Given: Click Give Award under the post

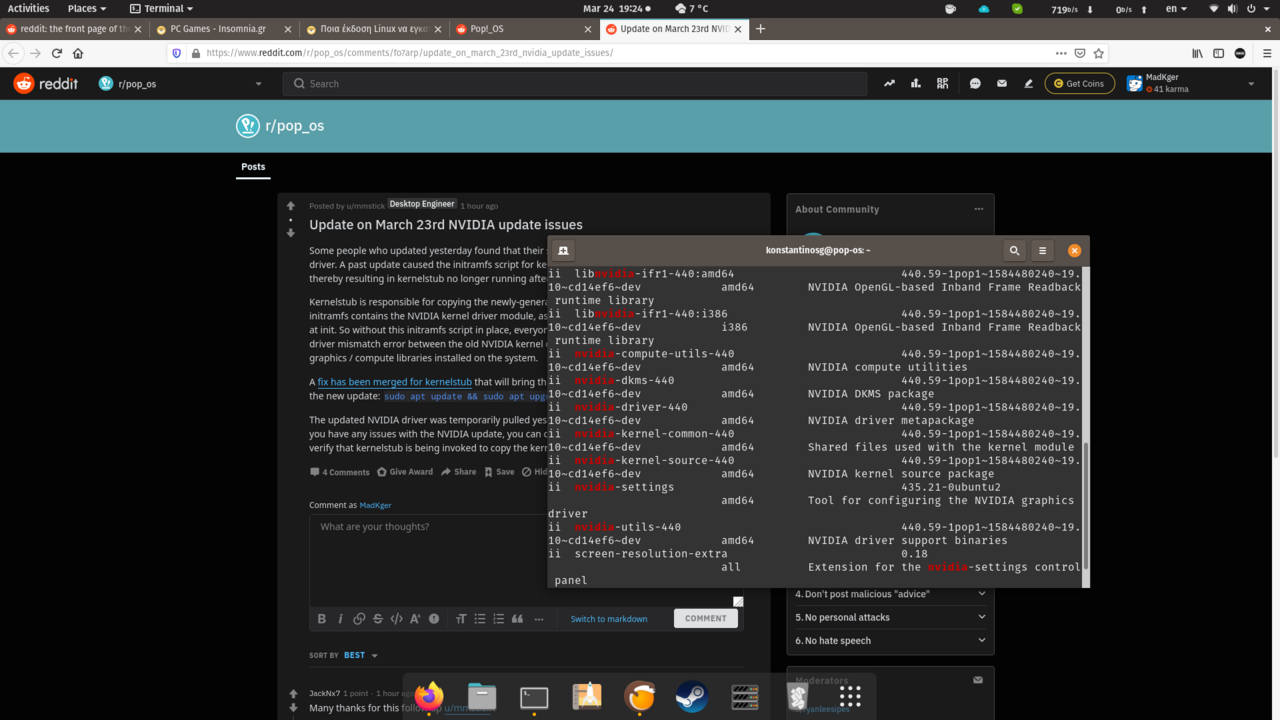Looking at the screenshot, I should [404, 472].
